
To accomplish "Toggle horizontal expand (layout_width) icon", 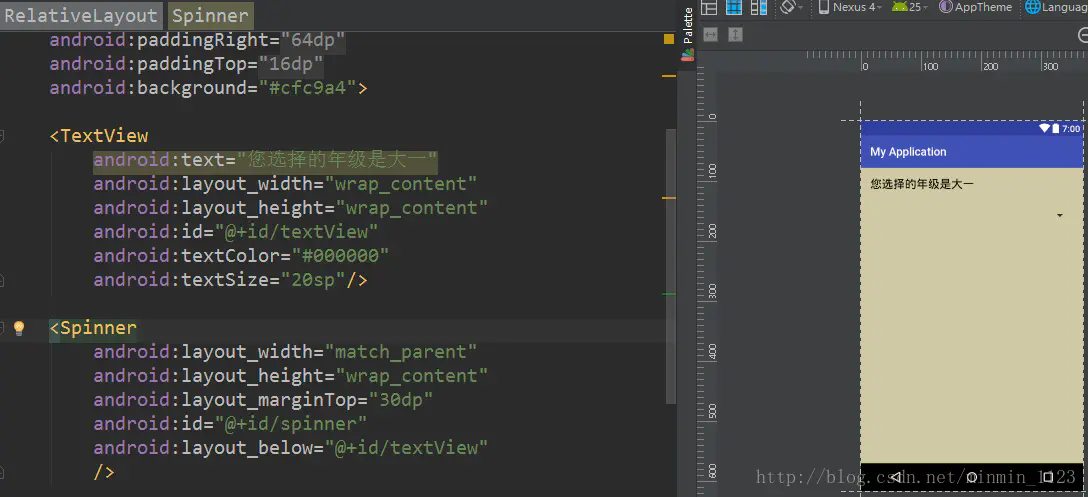I will (710, 34).
